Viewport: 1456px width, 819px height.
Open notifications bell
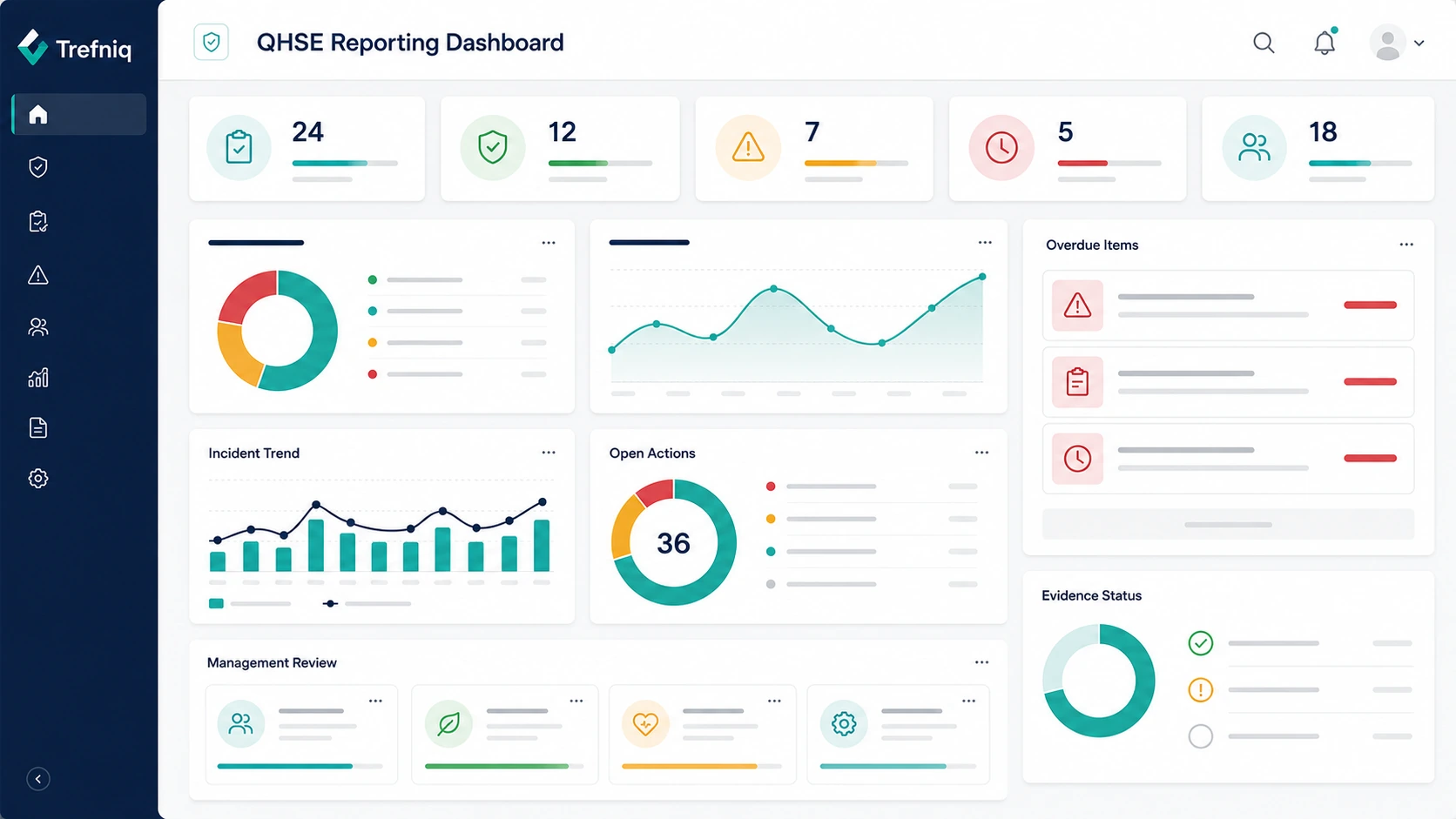pos(1325,43)
